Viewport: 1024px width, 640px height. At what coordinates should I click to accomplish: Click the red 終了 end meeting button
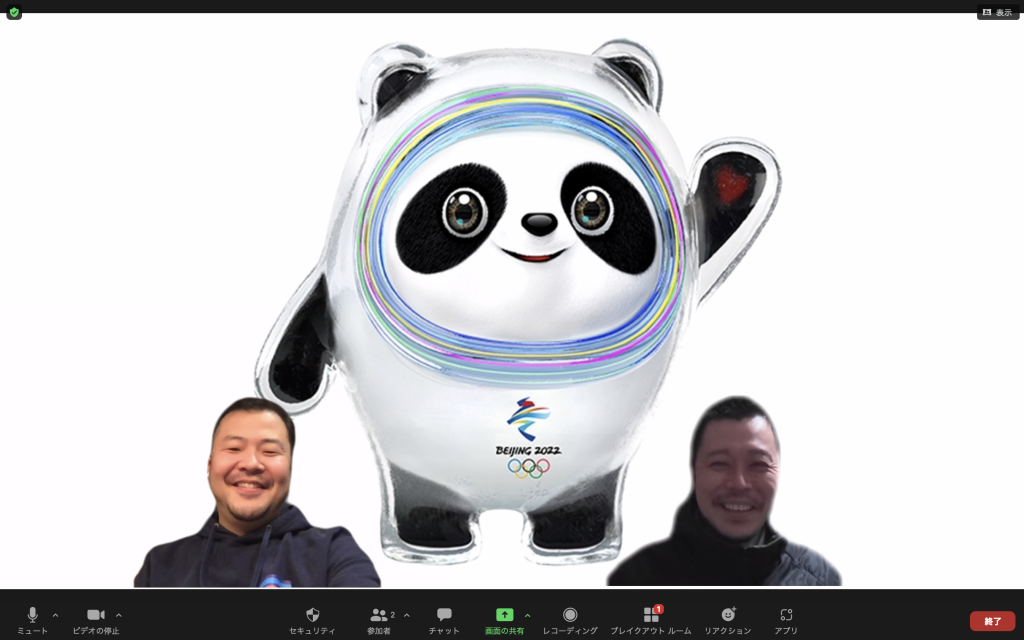click(993, 621)
